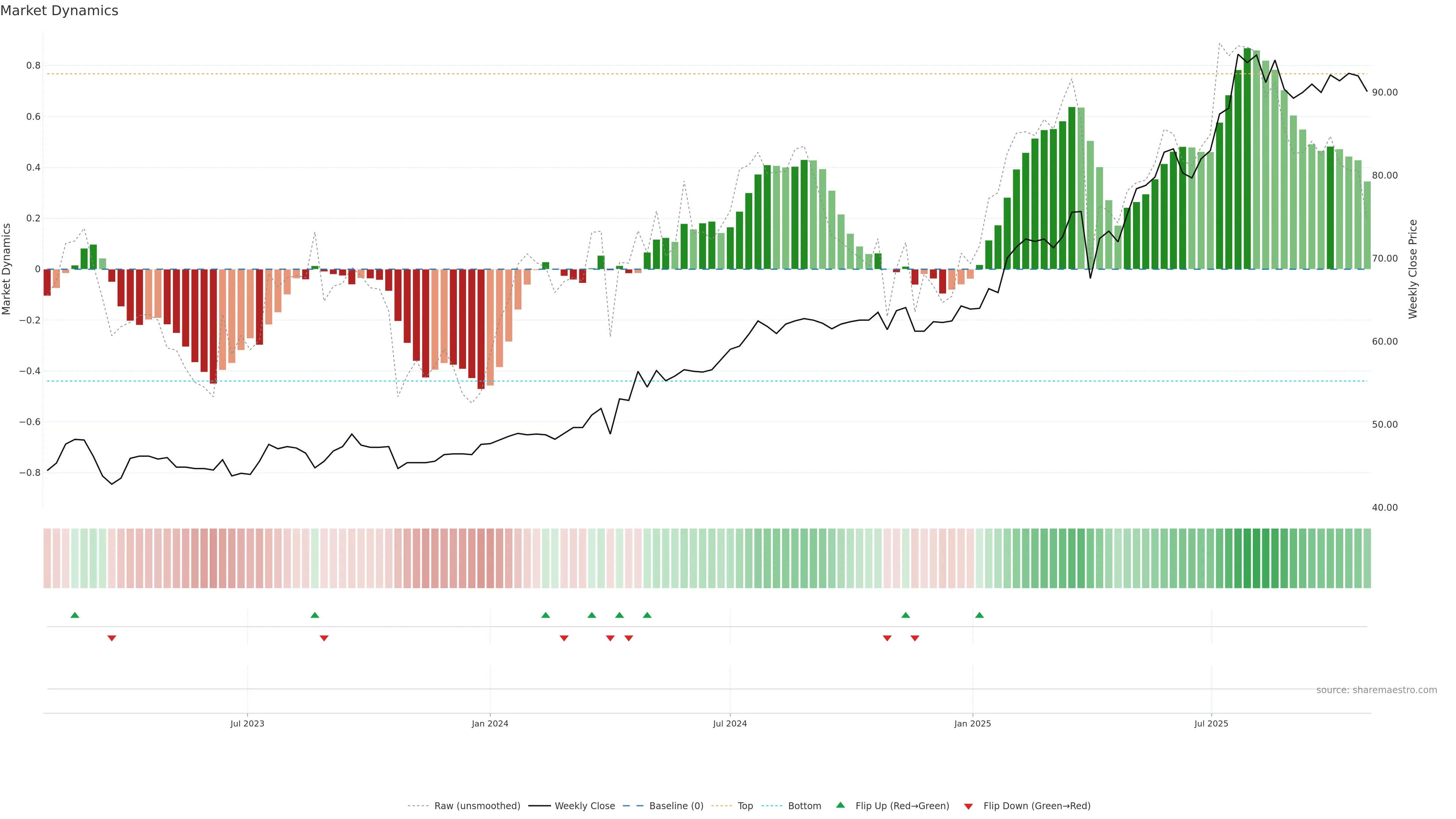This screenshot has height=819, width=1456.
Task: Toggle the Weekly Close legend series
Action: tap(584, 806)
